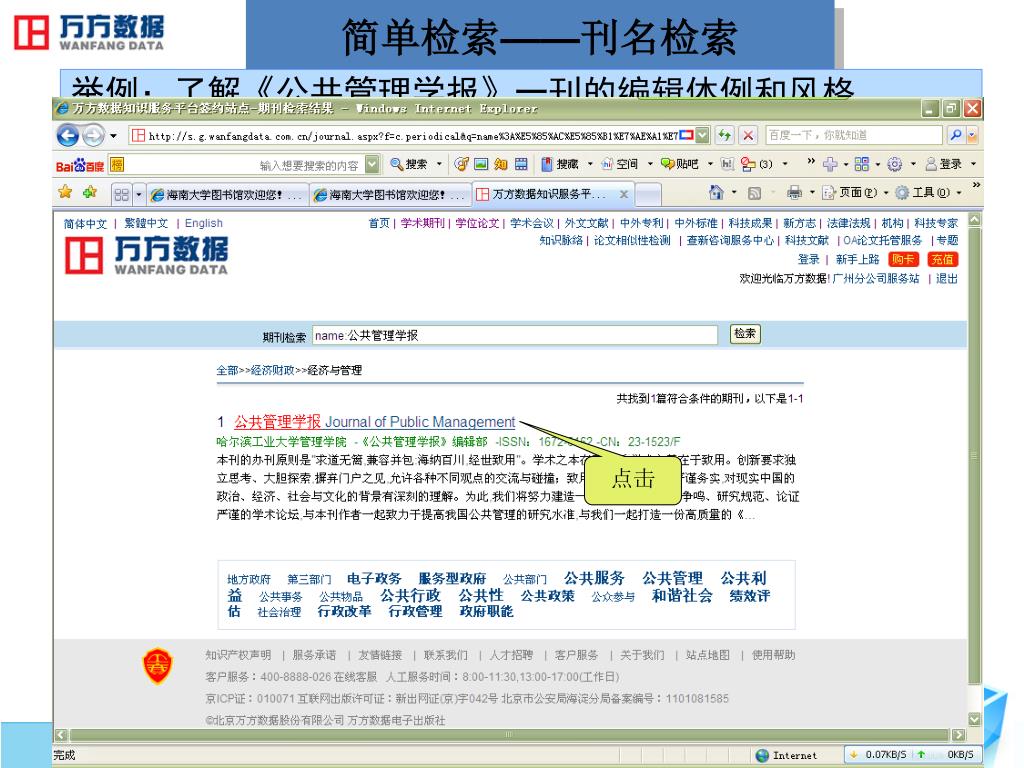This screenshot has height=768, width=1024.
Task: Open the tab list dropdown arrow
Action: 138,195
